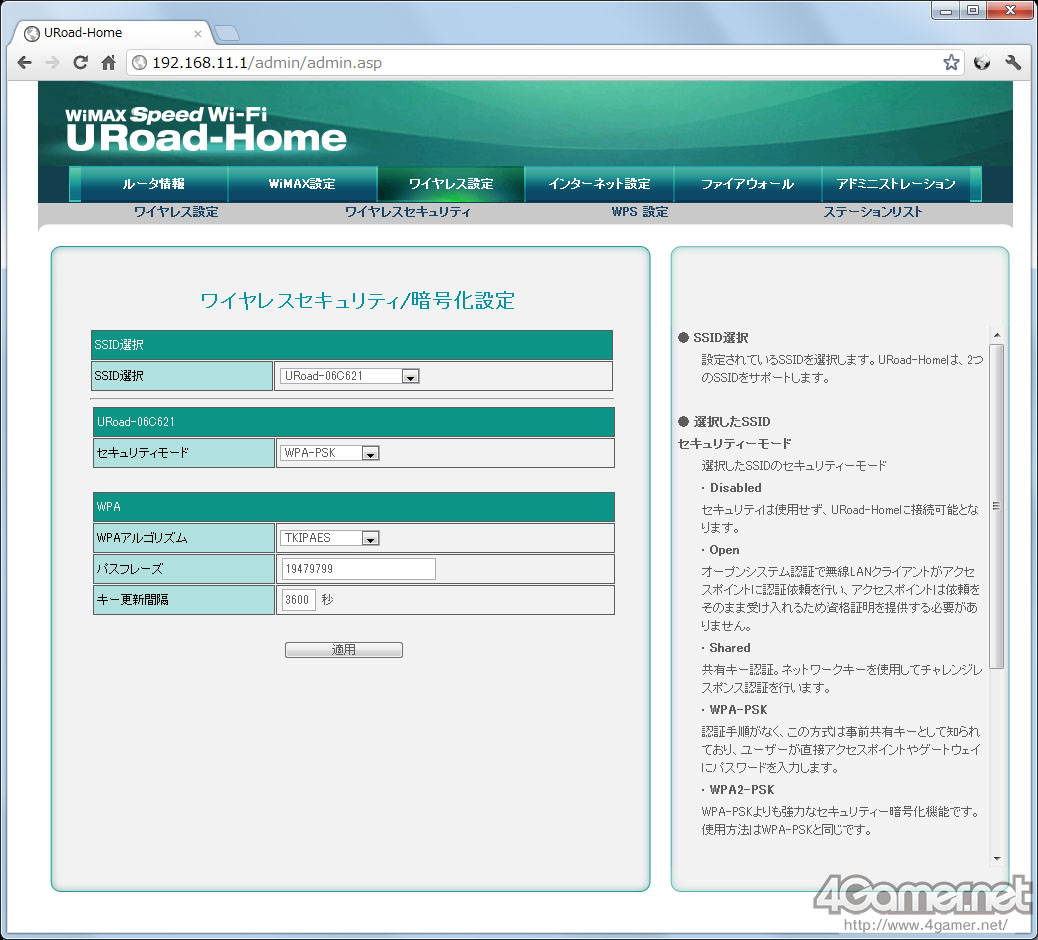Click the セキュリティーモード help subheading
Image resolution: width=1038 pixels, height=940 pixels.
click(734, 444)
